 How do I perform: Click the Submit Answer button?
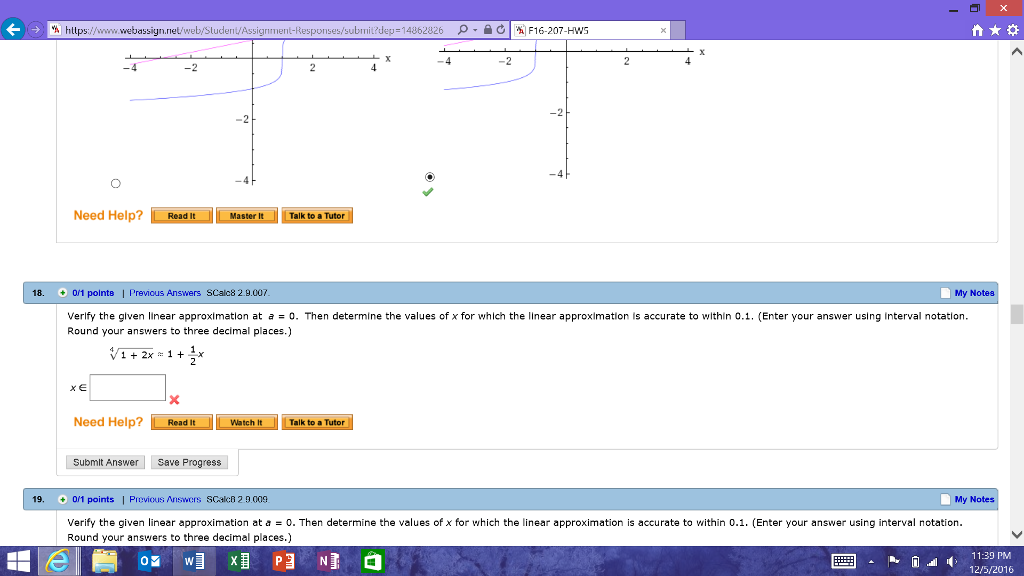tap(106, 462)
